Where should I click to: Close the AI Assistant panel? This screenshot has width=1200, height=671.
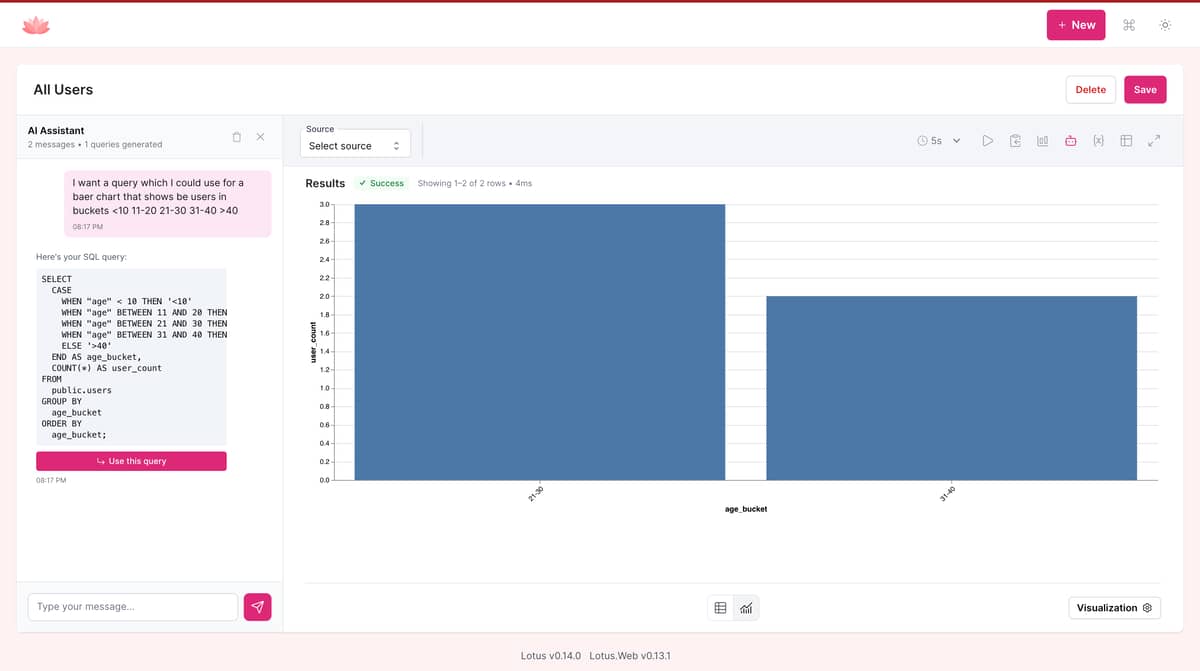click(260, 137)
